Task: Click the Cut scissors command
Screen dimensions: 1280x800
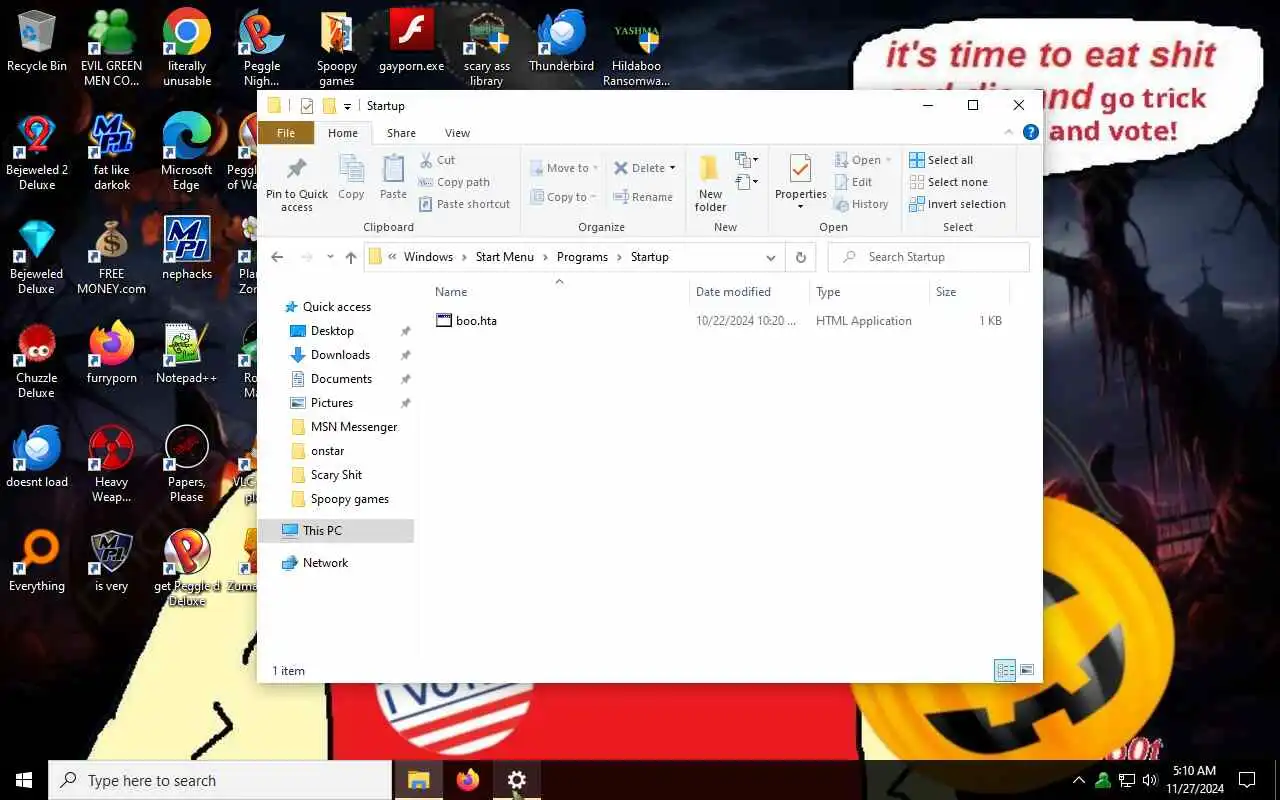Action: 437,160
